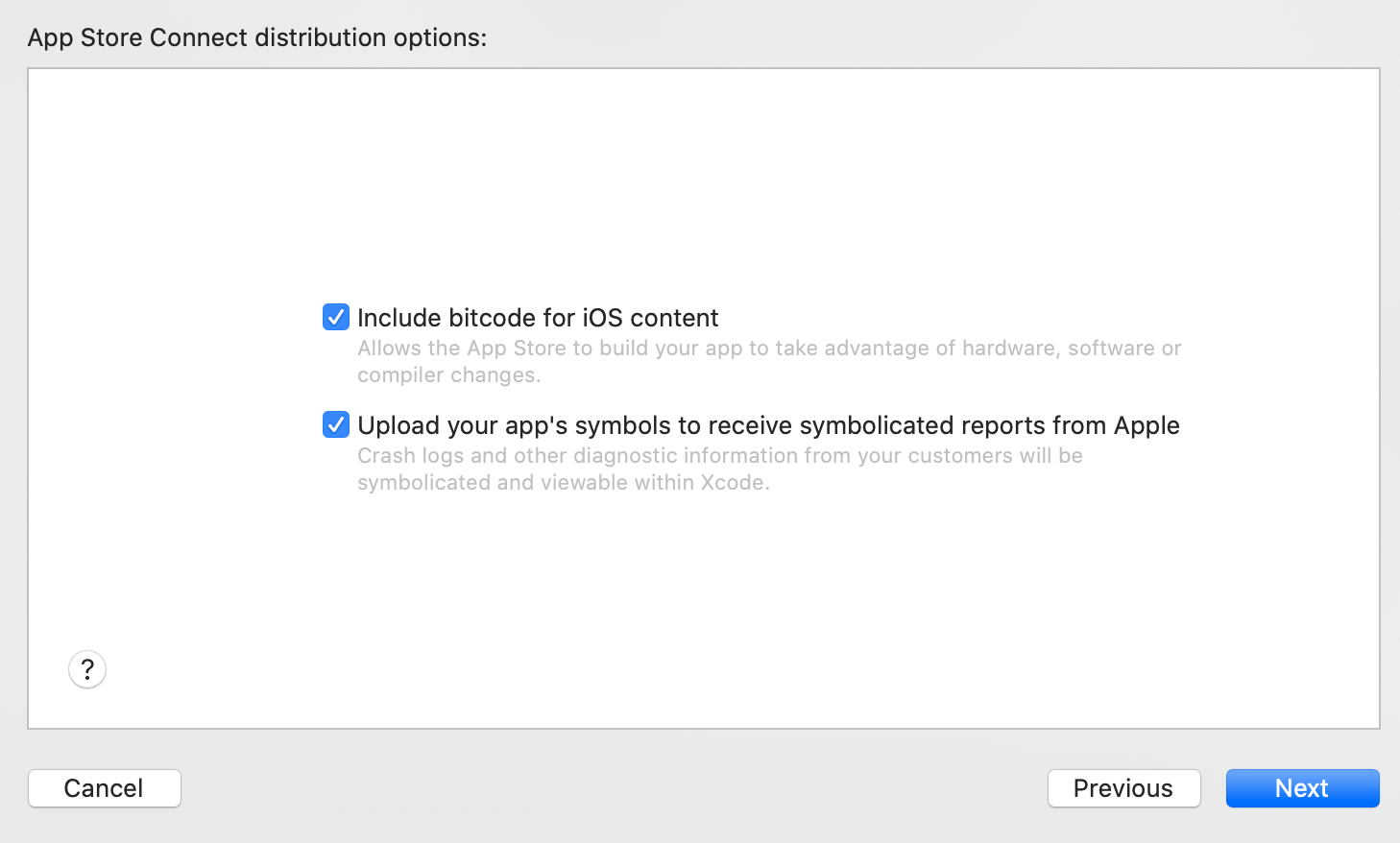Click the blue checkmark beside symbols upload option
Image resolution: width=1400 pixels, height=843 pixels.
[336, 424]
